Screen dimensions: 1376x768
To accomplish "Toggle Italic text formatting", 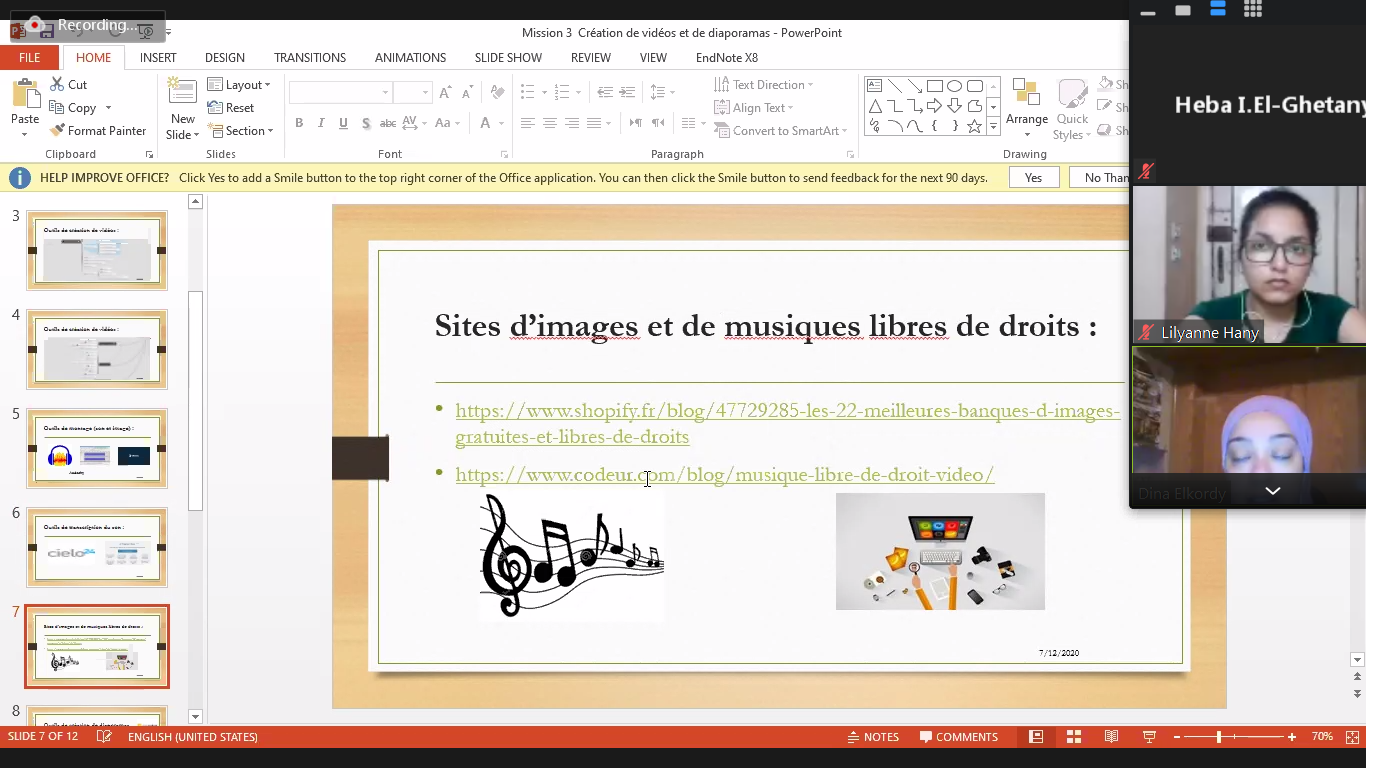I will tap(321, 123).
